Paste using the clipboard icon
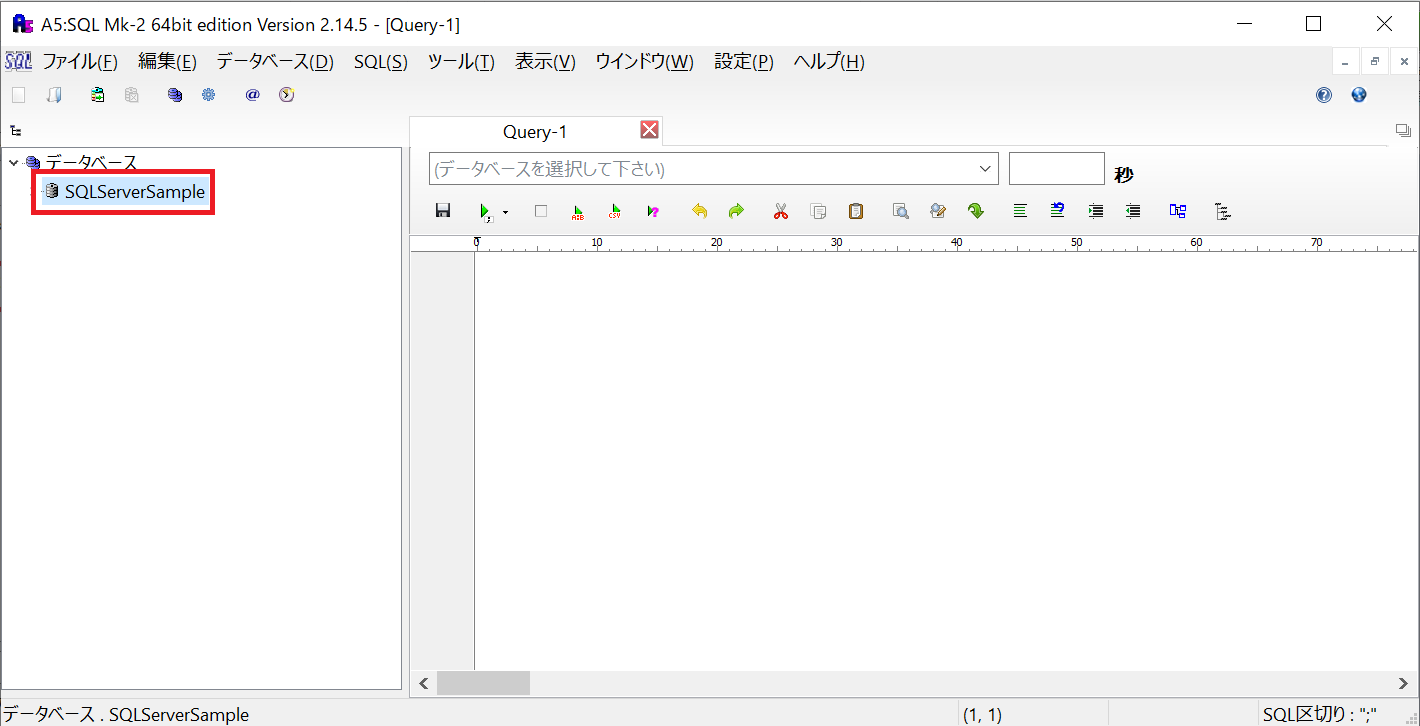Screen dimensions: 1420x726 tap(856, 211)
